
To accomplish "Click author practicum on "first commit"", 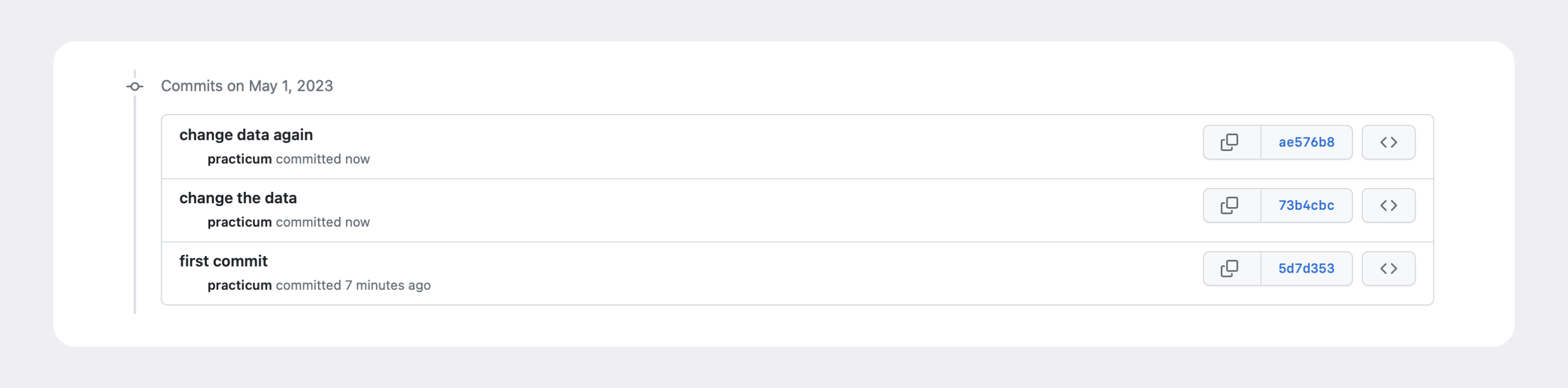I will click(239, 286).
